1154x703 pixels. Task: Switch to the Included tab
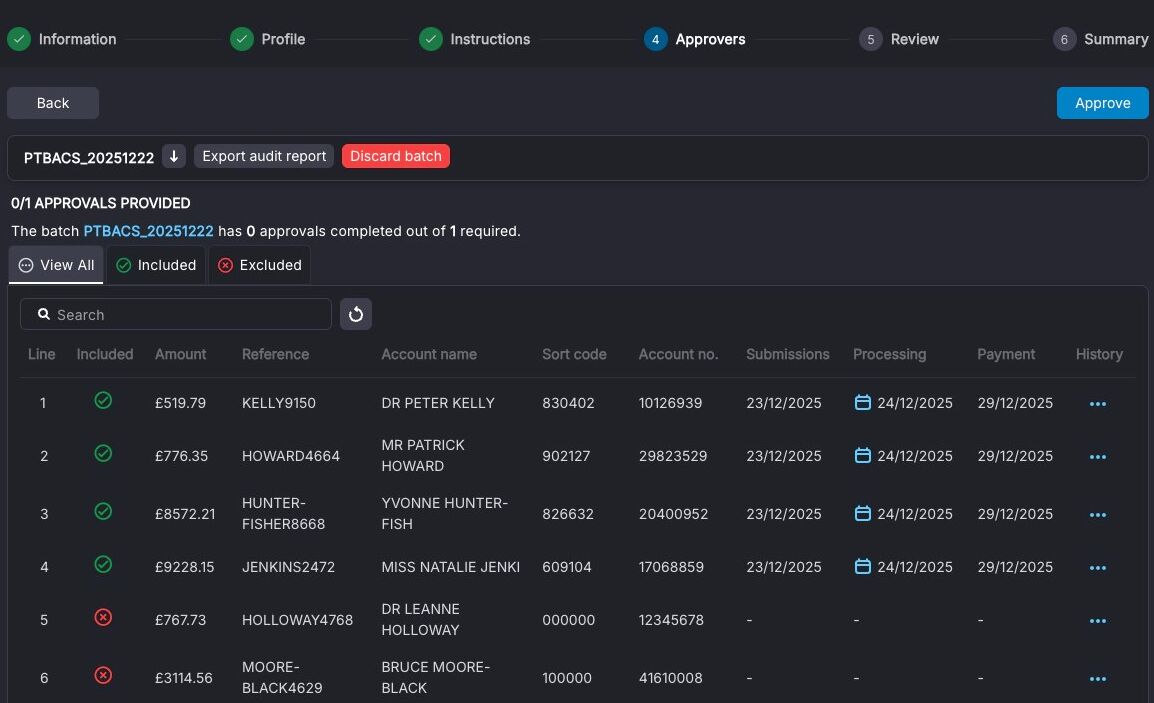(156, 265)
